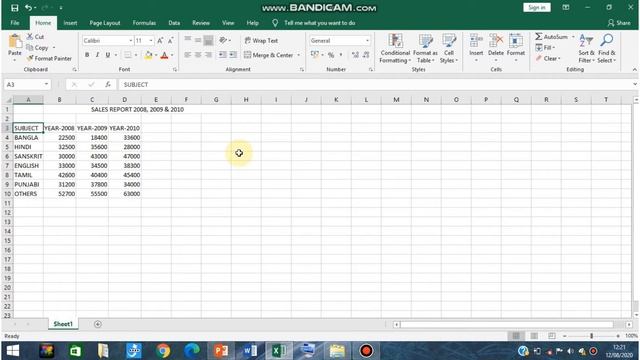The image size is (640, 360).
Task: Open the Format cells menu icon
Action: (x=516, y=41)
